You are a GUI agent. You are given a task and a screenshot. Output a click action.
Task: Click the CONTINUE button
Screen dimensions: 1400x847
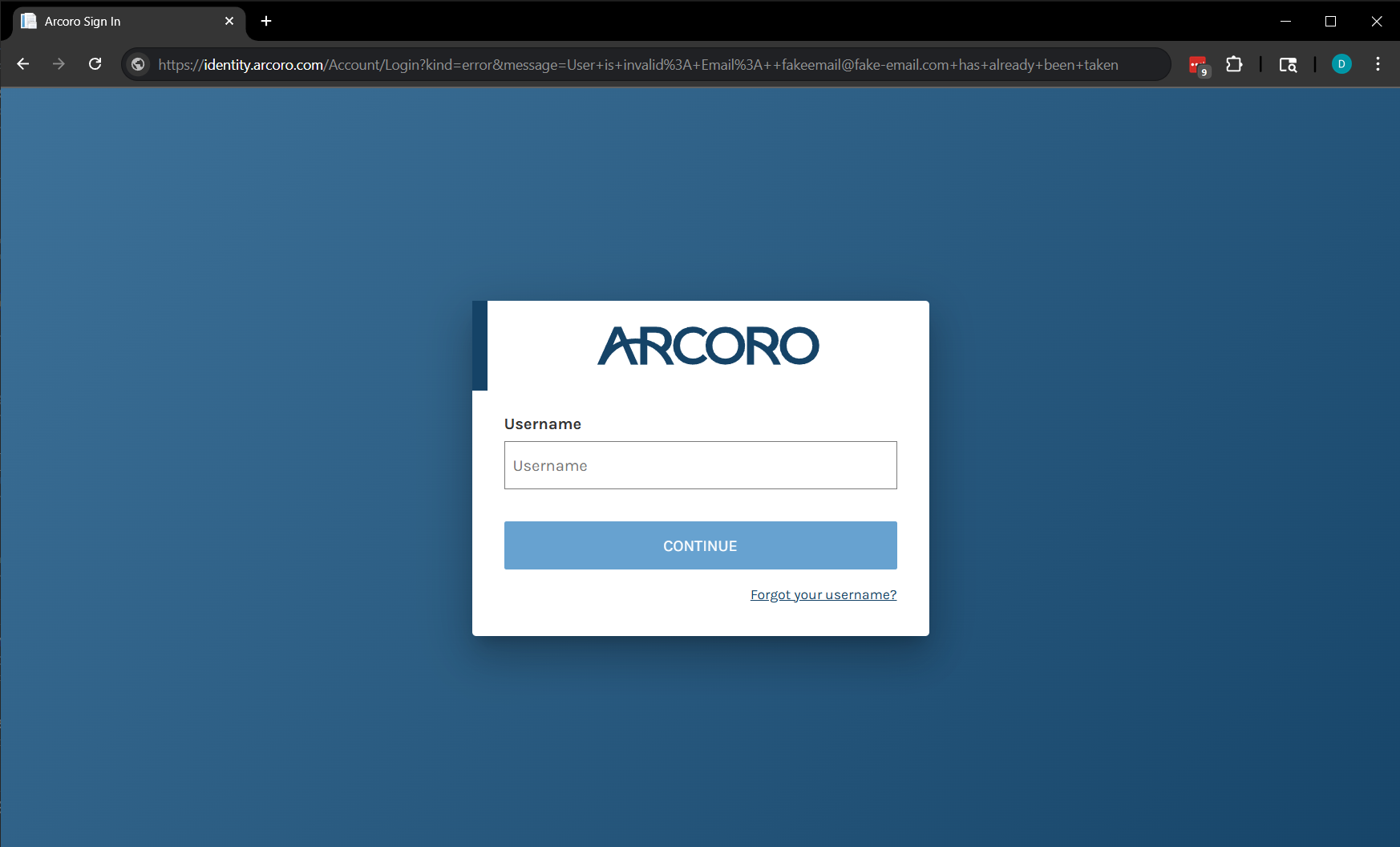700,545
